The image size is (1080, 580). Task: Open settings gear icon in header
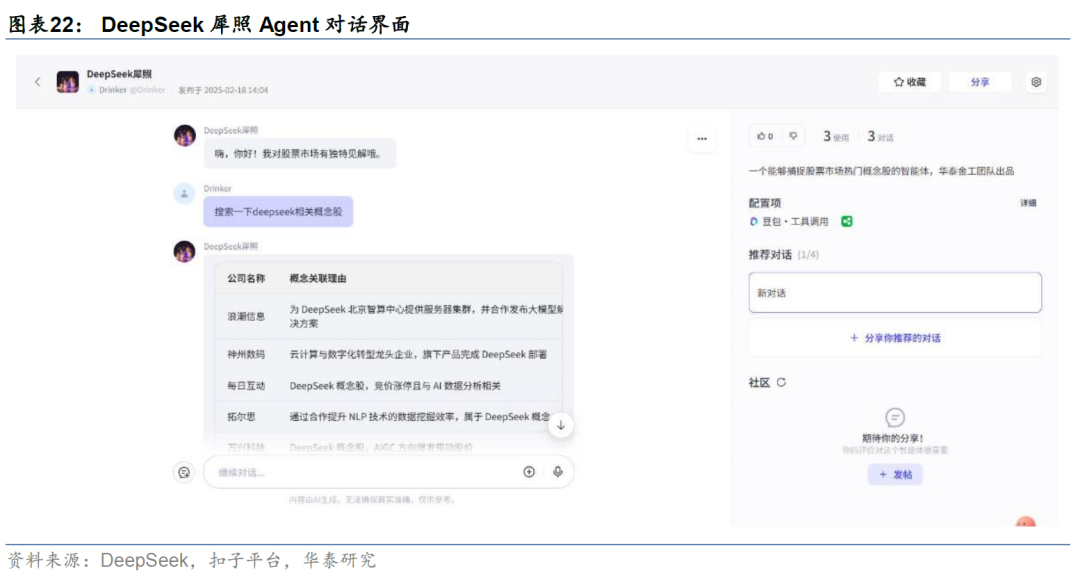pyautogui.click(x=1036, y=82)
